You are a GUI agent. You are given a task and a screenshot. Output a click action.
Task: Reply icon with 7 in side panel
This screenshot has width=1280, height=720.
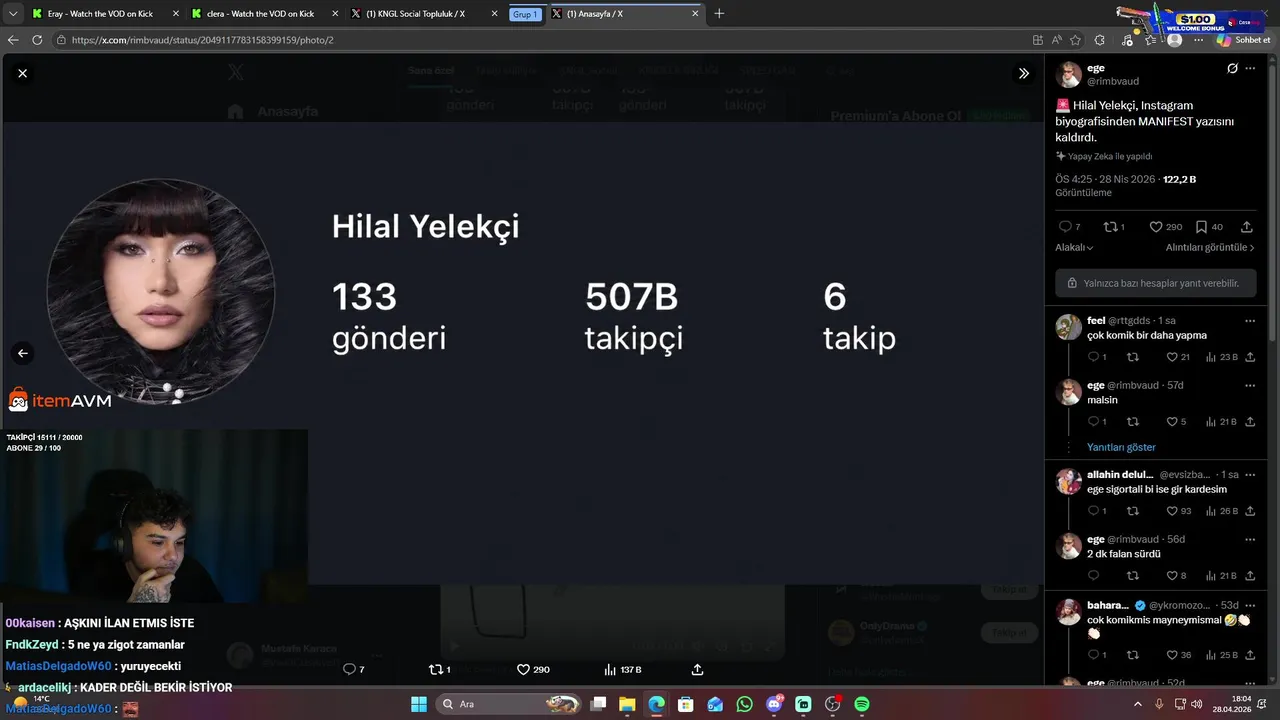(1065, 227)
